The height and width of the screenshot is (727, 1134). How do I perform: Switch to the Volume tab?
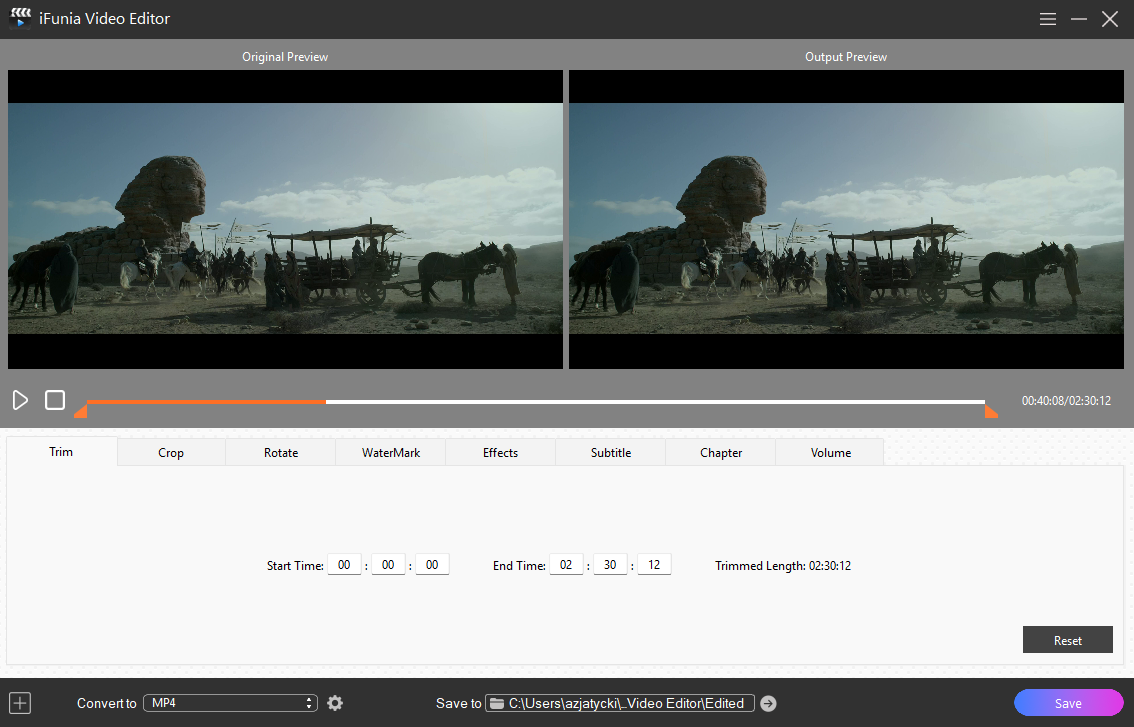coord(830,452)
